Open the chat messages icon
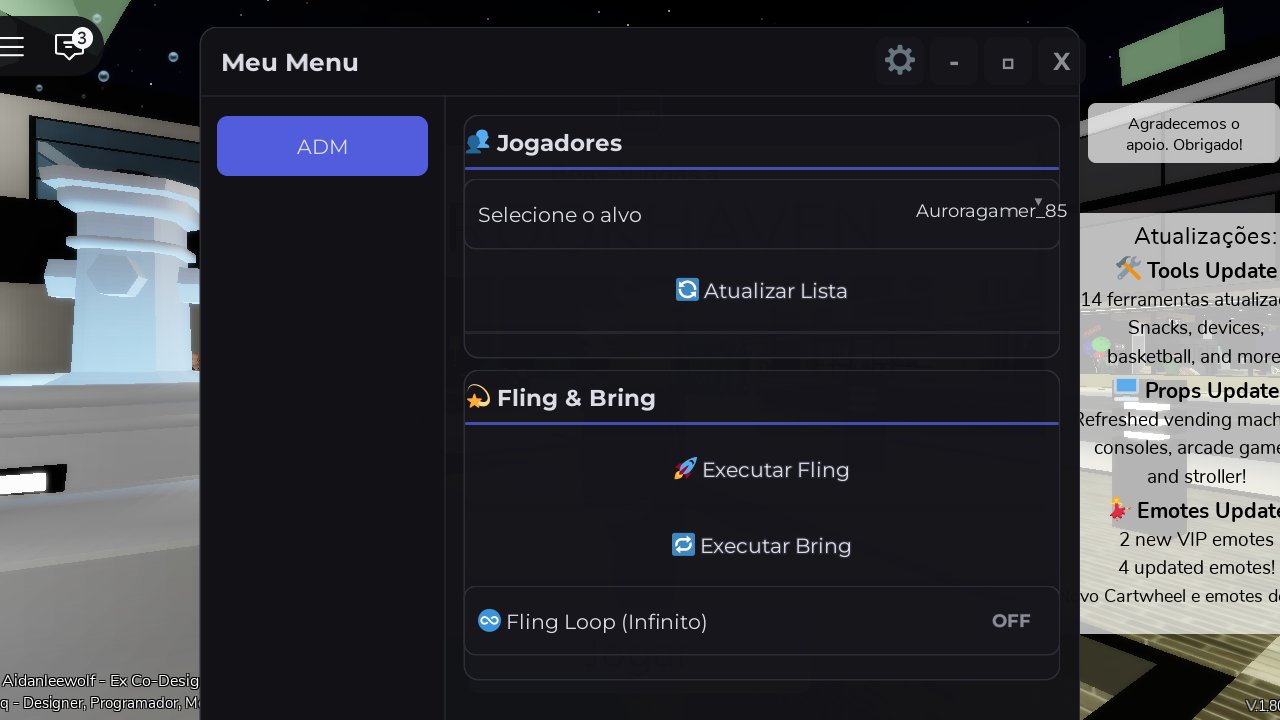Screen dimensions: 1280x720 69,45
